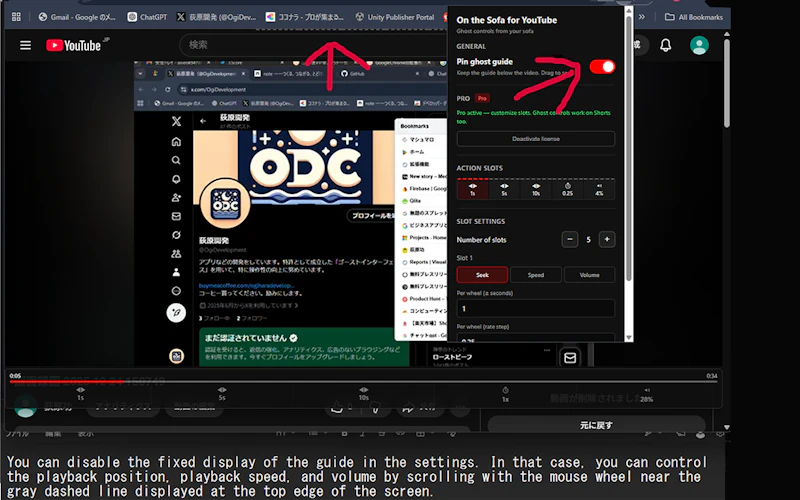Click the Deactivate license button

click(536, 139)
